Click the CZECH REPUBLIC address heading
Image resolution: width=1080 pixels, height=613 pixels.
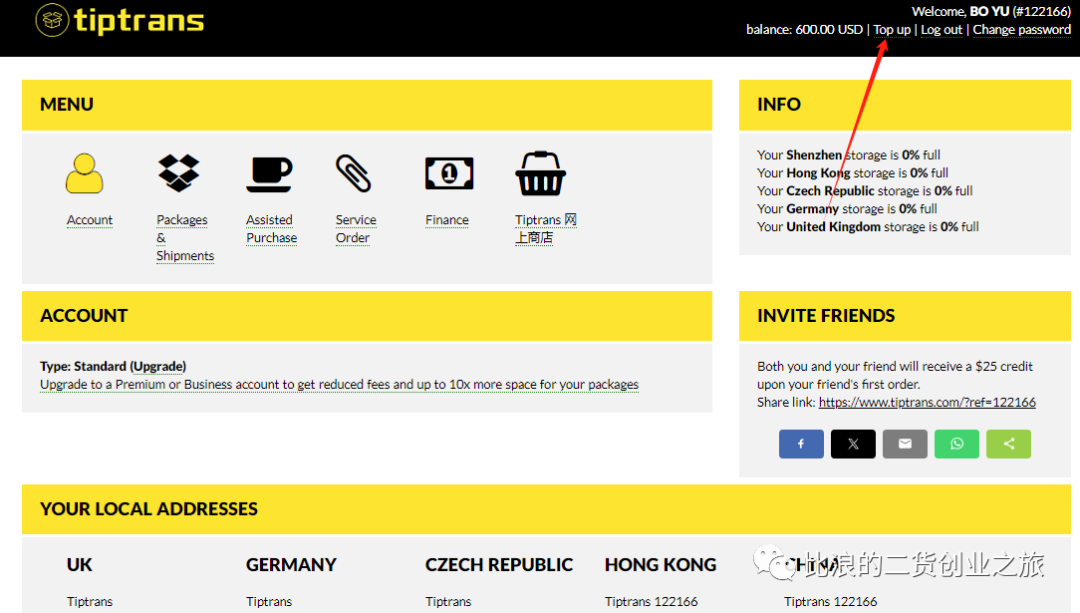click(499, 565)
